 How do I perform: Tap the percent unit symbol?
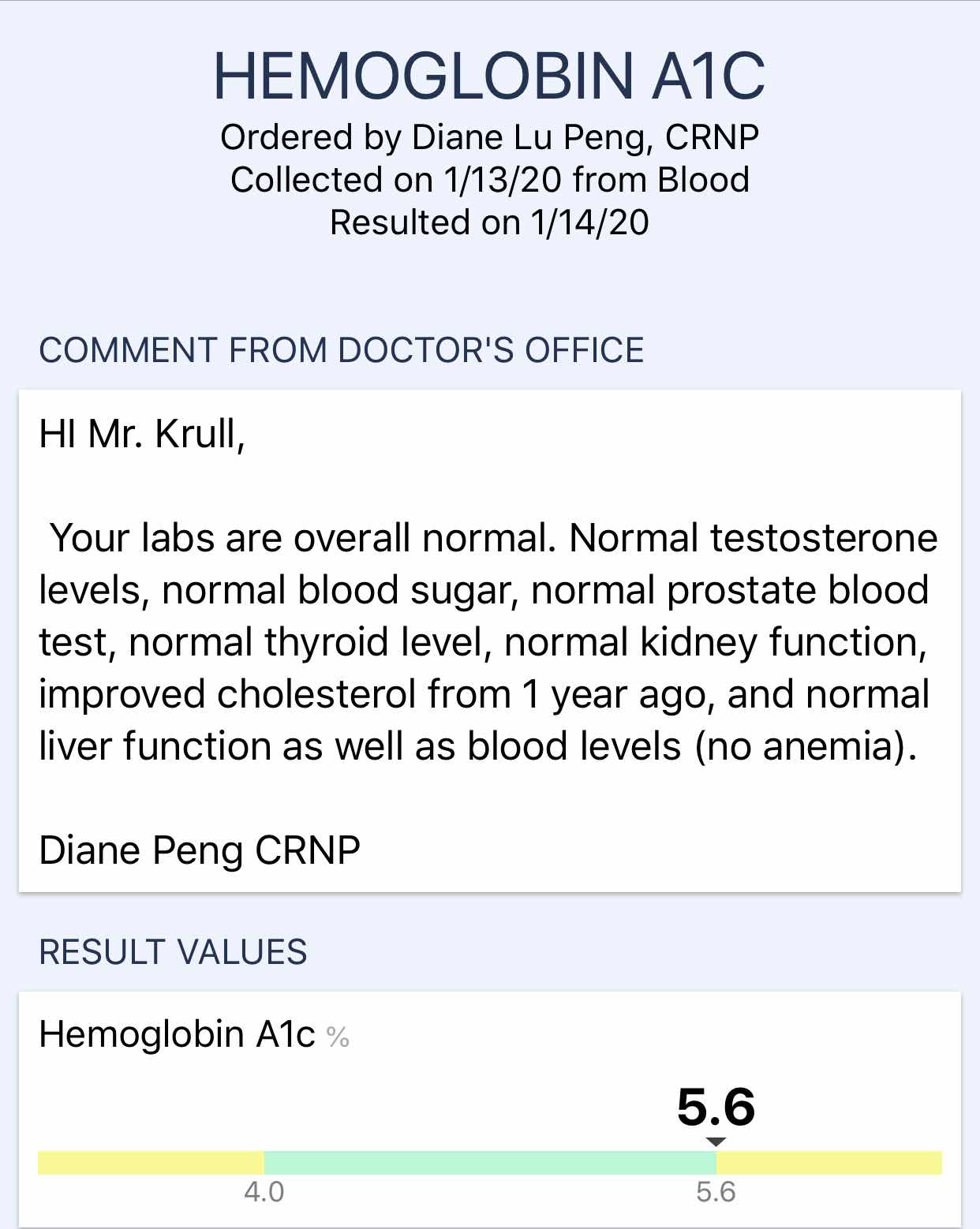point(338,1037)
